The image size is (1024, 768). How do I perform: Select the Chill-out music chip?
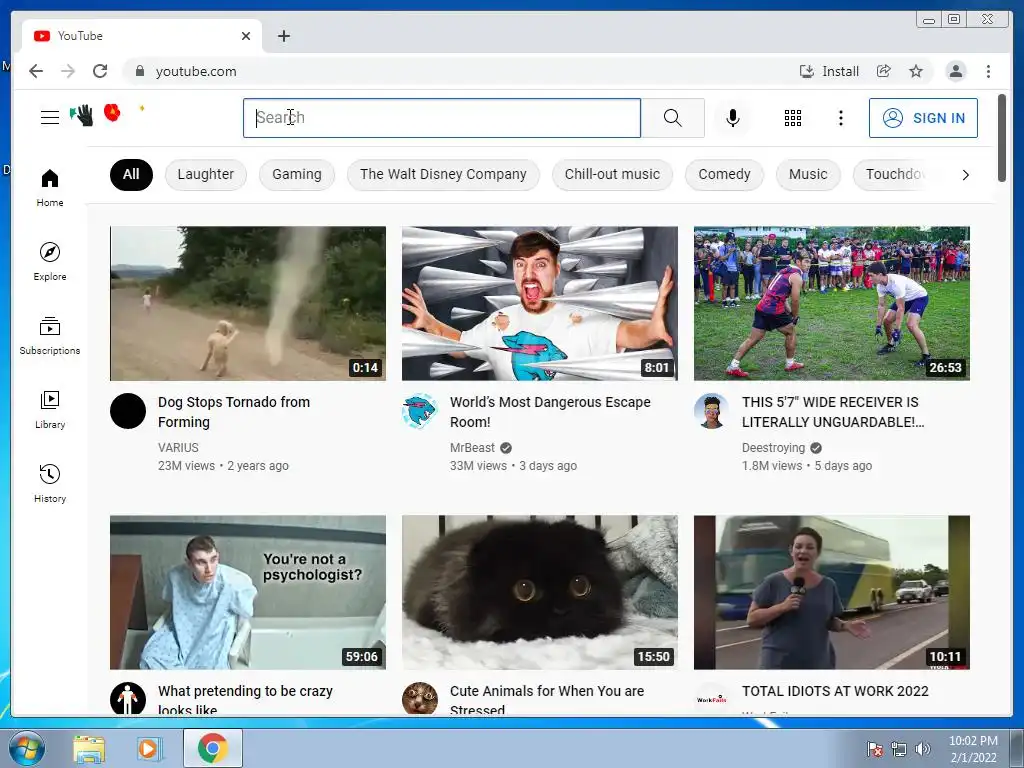613,174
